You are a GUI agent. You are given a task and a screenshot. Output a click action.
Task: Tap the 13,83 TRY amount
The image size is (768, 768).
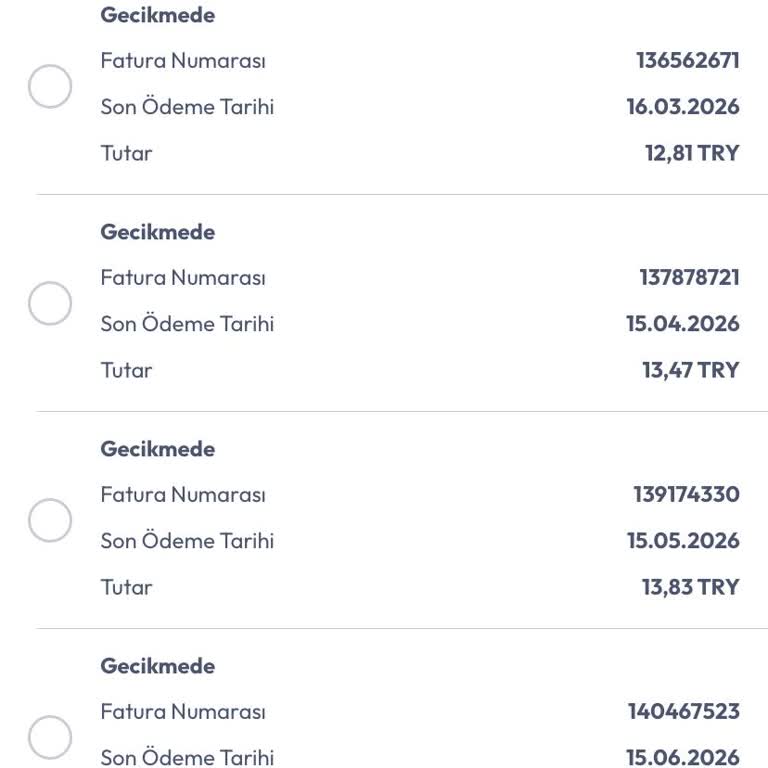691,587
